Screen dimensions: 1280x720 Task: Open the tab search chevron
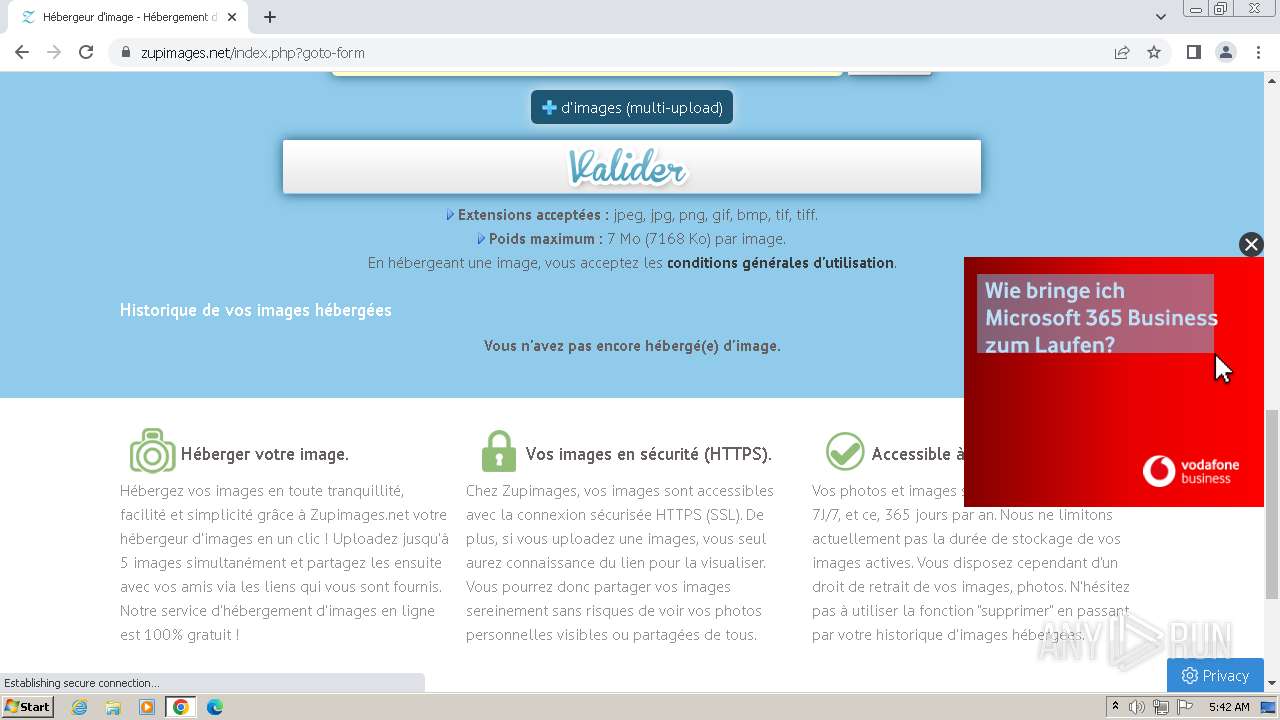(x=1160, y=17)
